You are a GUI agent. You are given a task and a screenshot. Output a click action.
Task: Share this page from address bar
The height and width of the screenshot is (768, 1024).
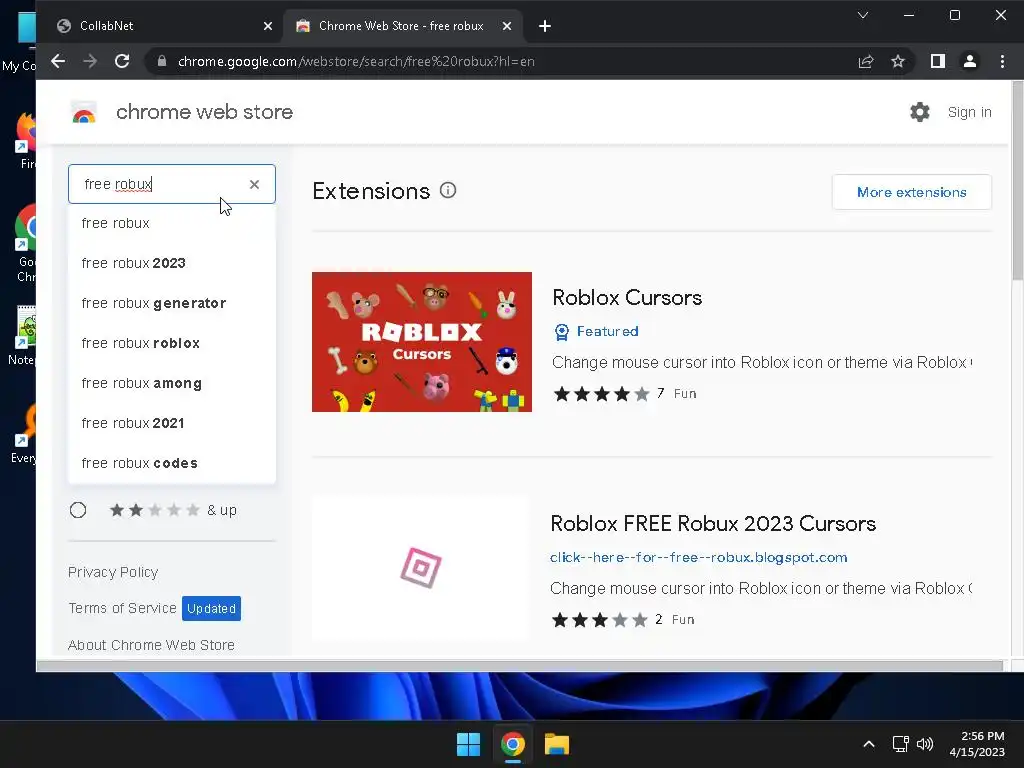tap(866, 61)
